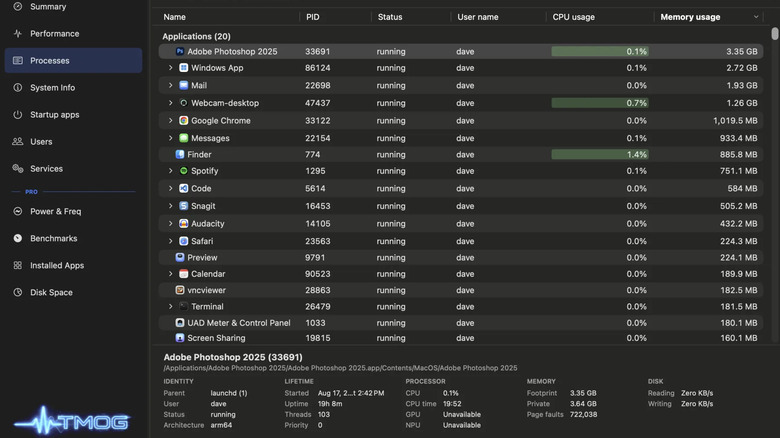The height and width of the screenshot is (438, 780).
Task: Expand the Mail process row
Action: tap(170, 85)
